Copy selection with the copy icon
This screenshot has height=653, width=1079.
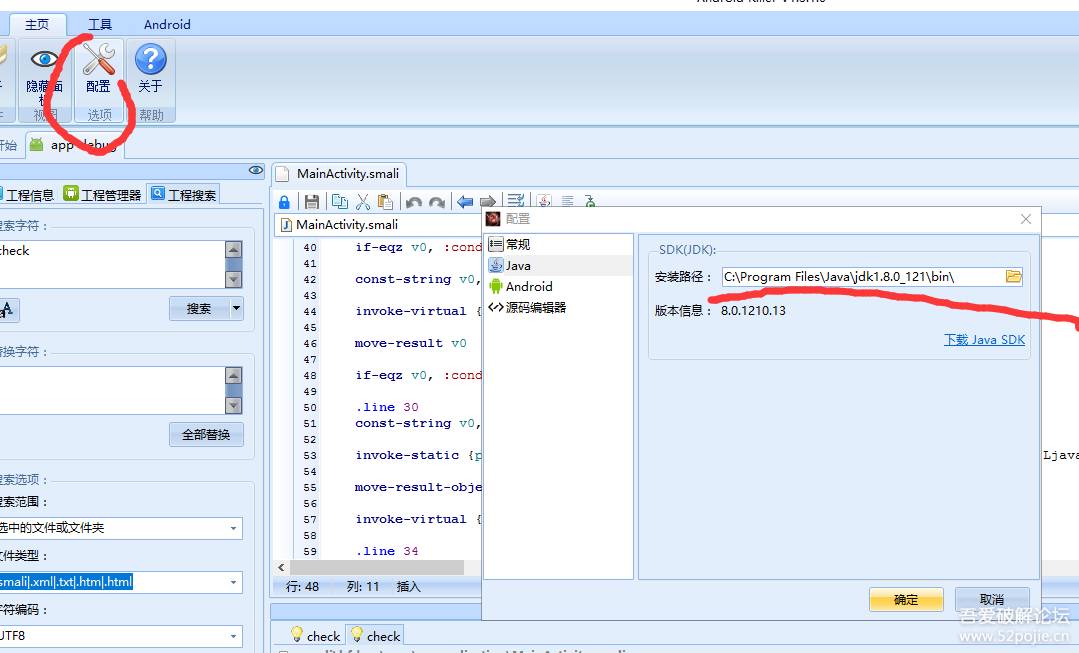coord(340,202)
